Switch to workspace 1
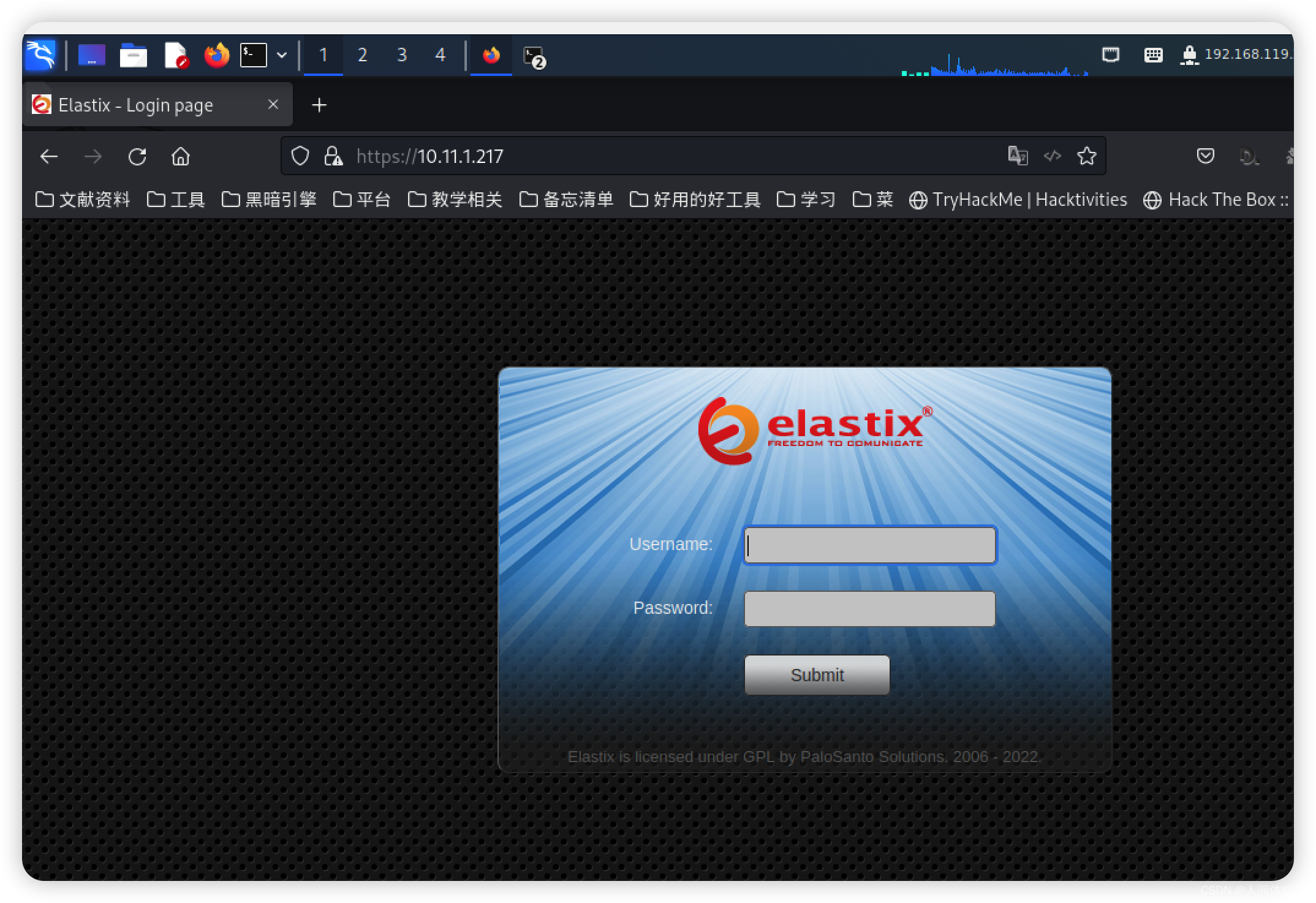 coord(323,55)
